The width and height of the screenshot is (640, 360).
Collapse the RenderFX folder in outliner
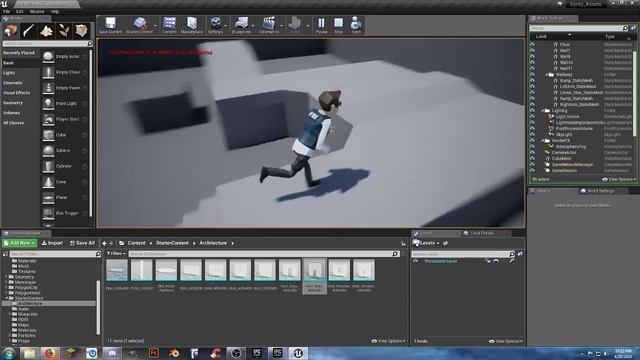(x=543, y=140)
